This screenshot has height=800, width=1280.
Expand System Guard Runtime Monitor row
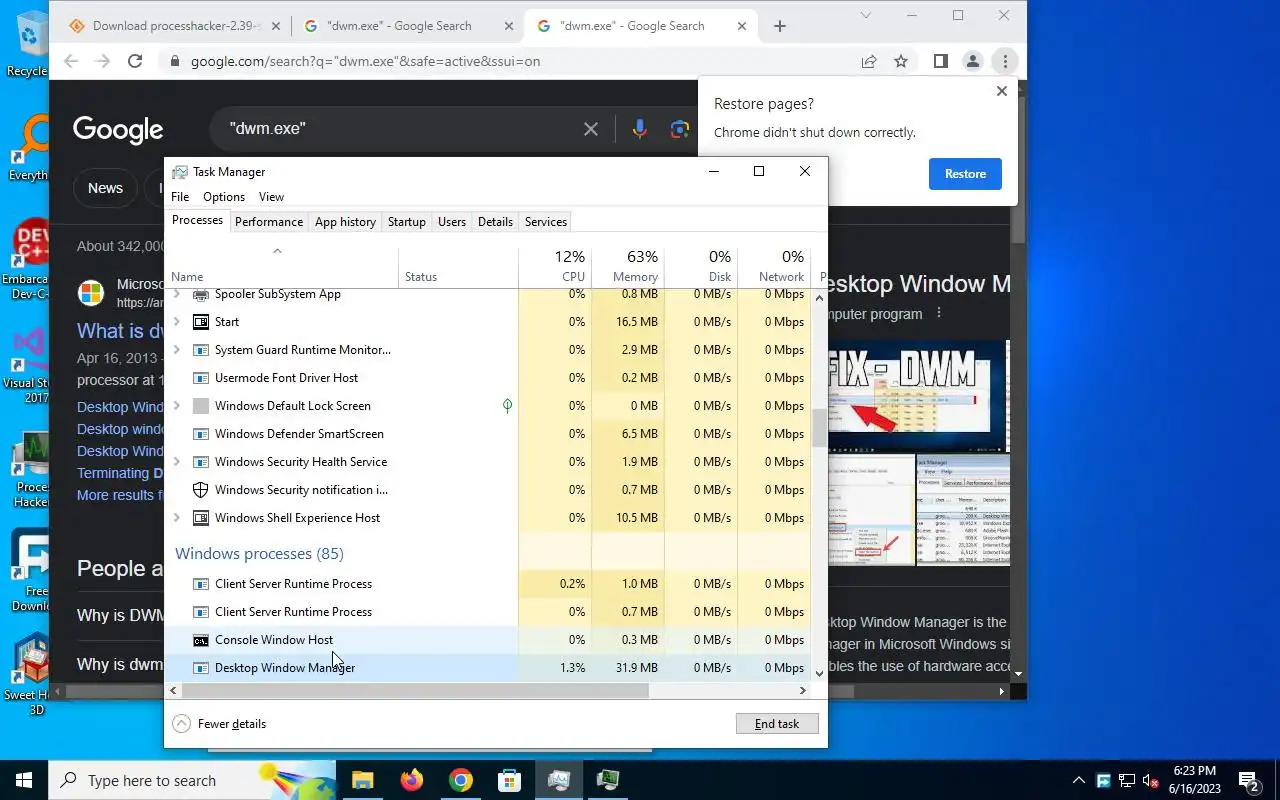point(177,350)
